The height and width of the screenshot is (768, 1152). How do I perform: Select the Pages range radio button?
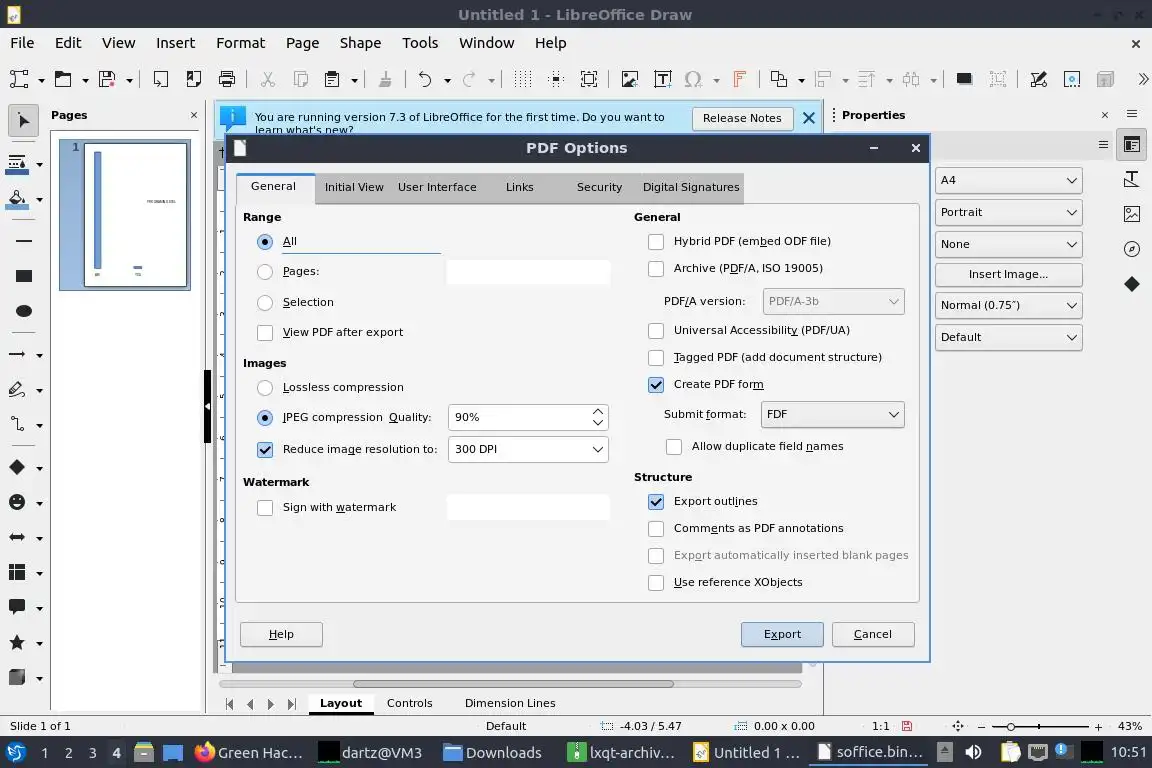[265, 272]
